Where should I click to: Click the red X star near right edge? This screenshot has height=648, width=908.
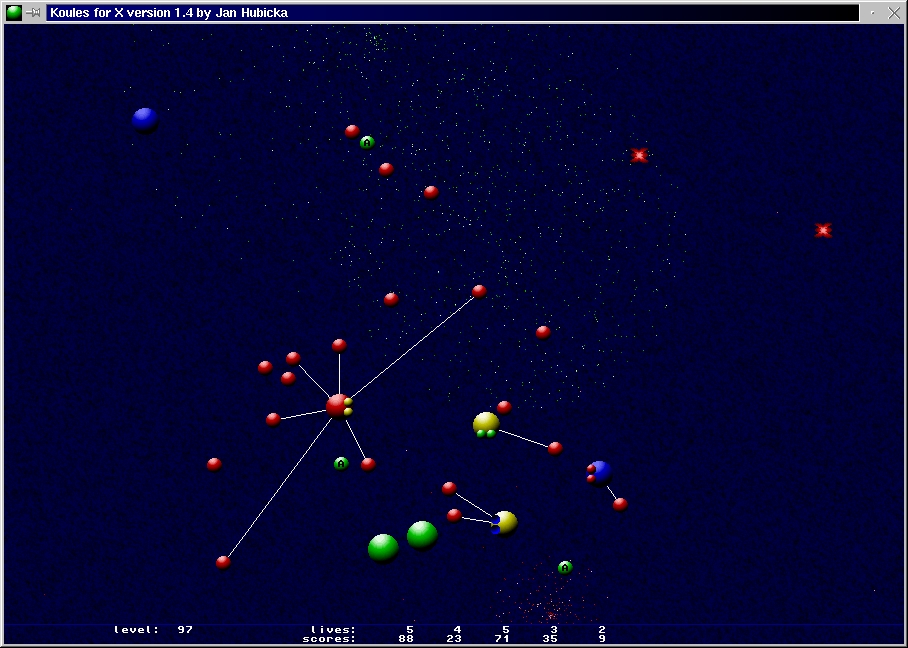tap(823, 230)
